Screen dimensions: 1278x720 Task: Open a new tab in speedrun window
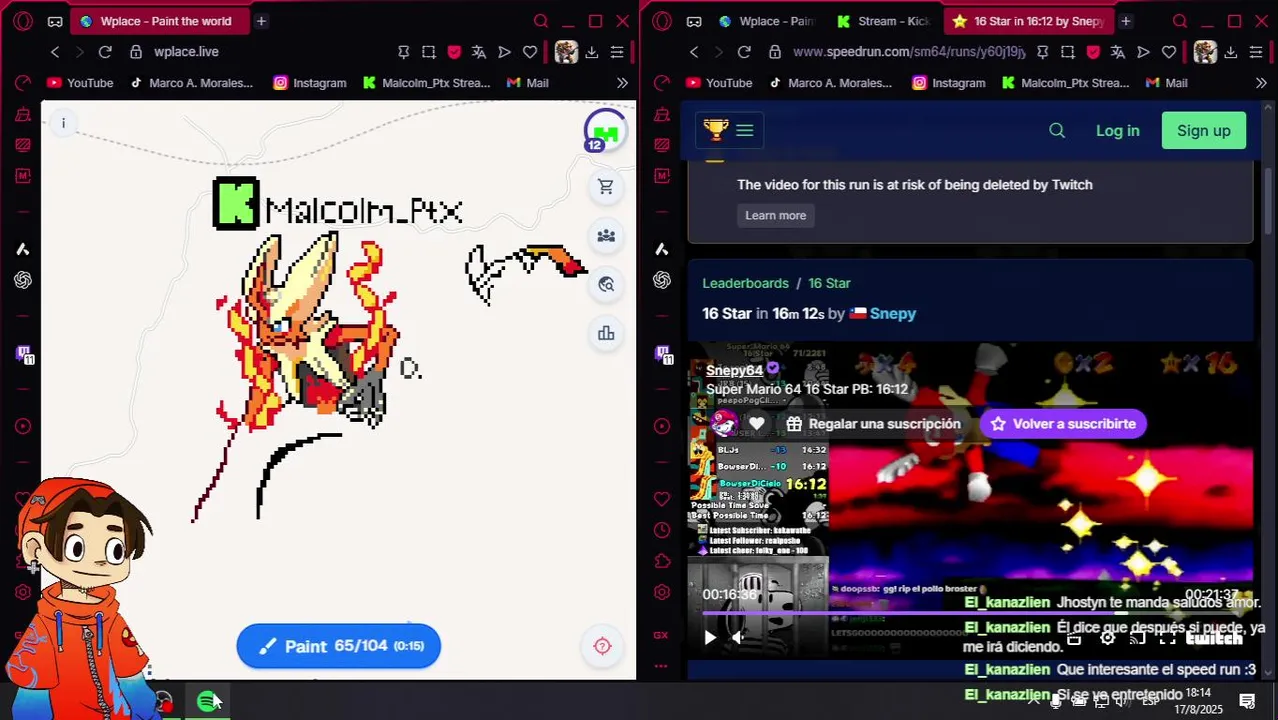[x=1125, y=21]
